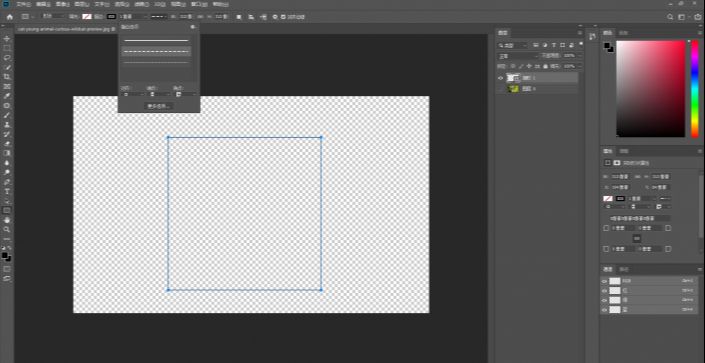
Task: Open the collapsed panel icon beside Layers
Action: point(593,36)
